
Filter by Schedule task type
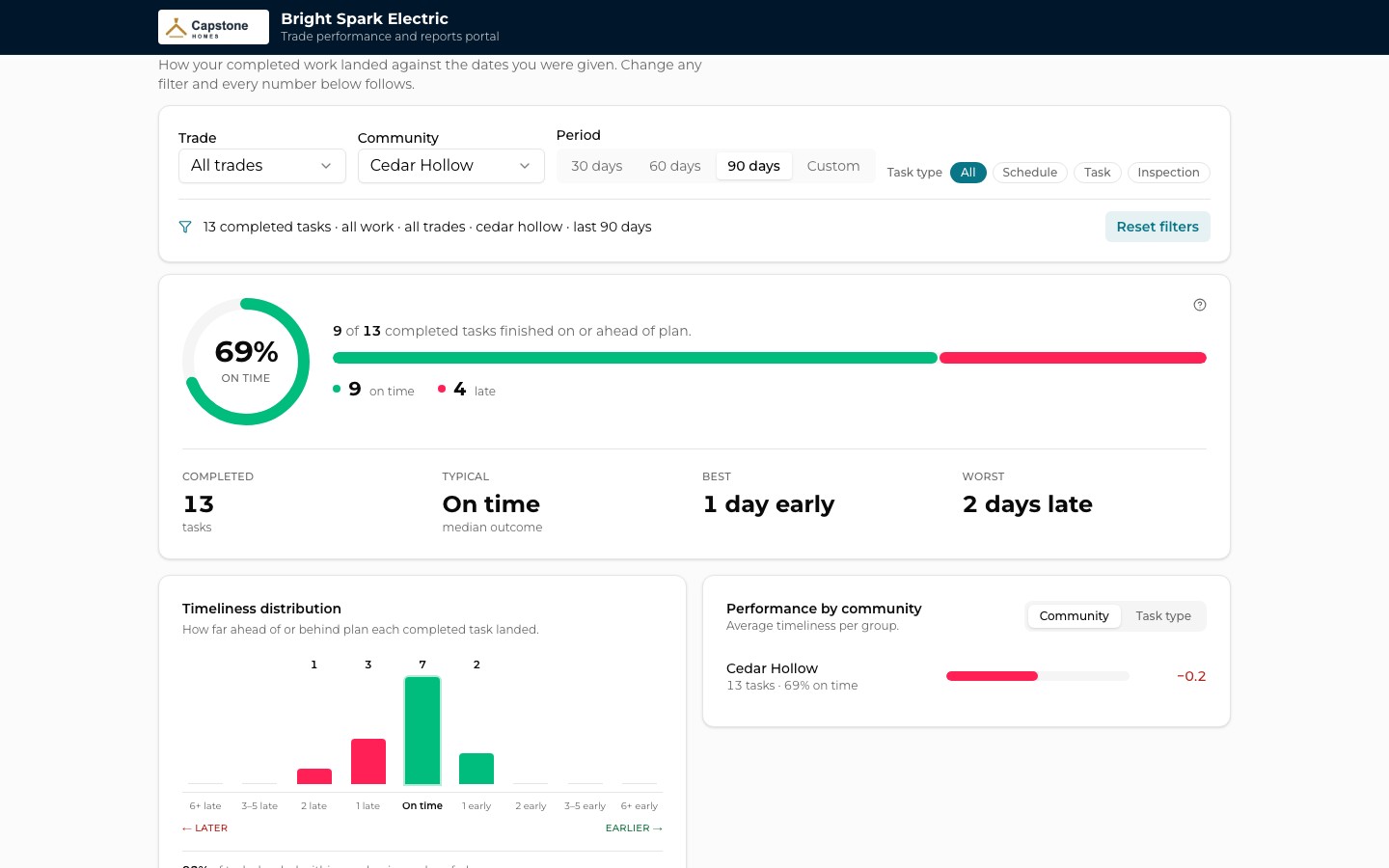tap(1030, 173)
